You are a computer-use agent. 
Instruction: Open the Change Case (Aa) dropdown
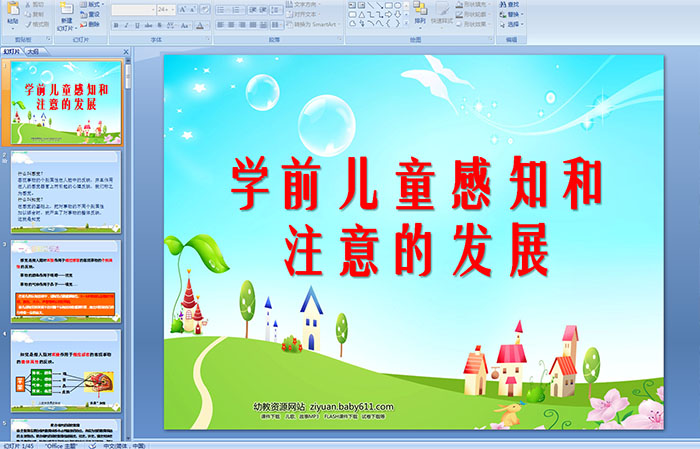185,25
